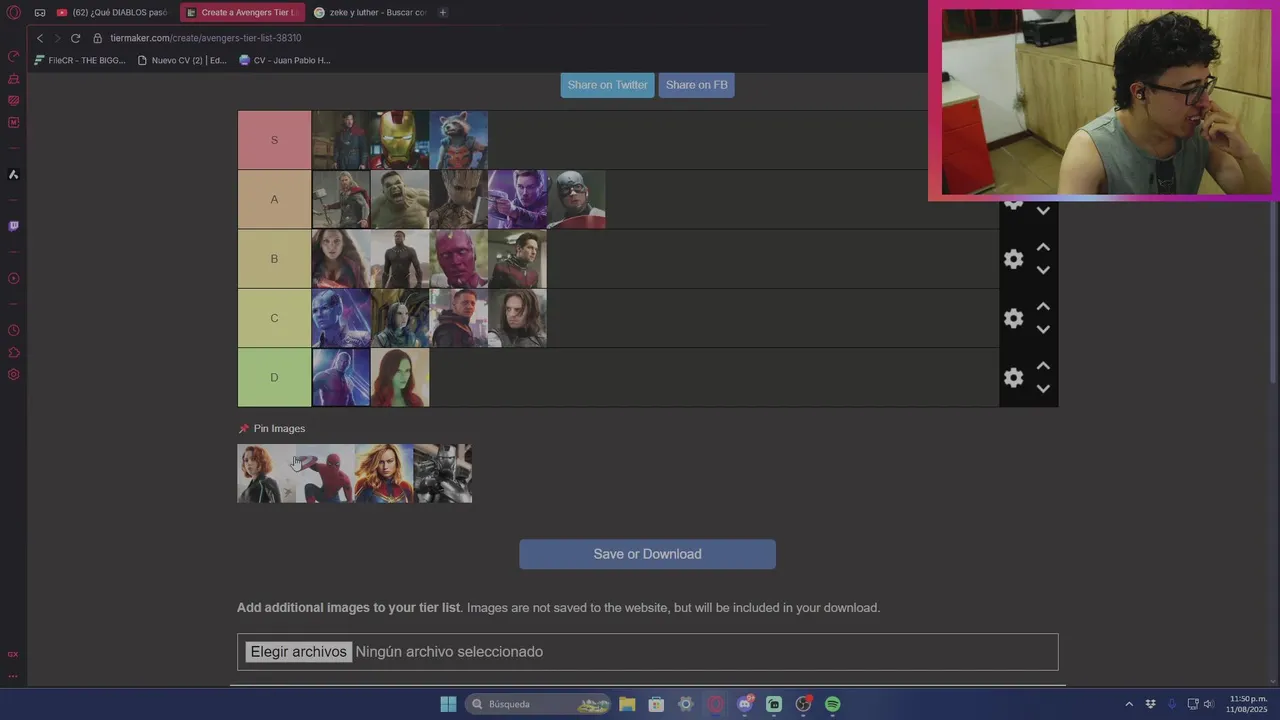The width and height of the screenshot is (1280, 720).
Task: Open the CV - Juan Pablo bookmark
Action: pos(285,60)
